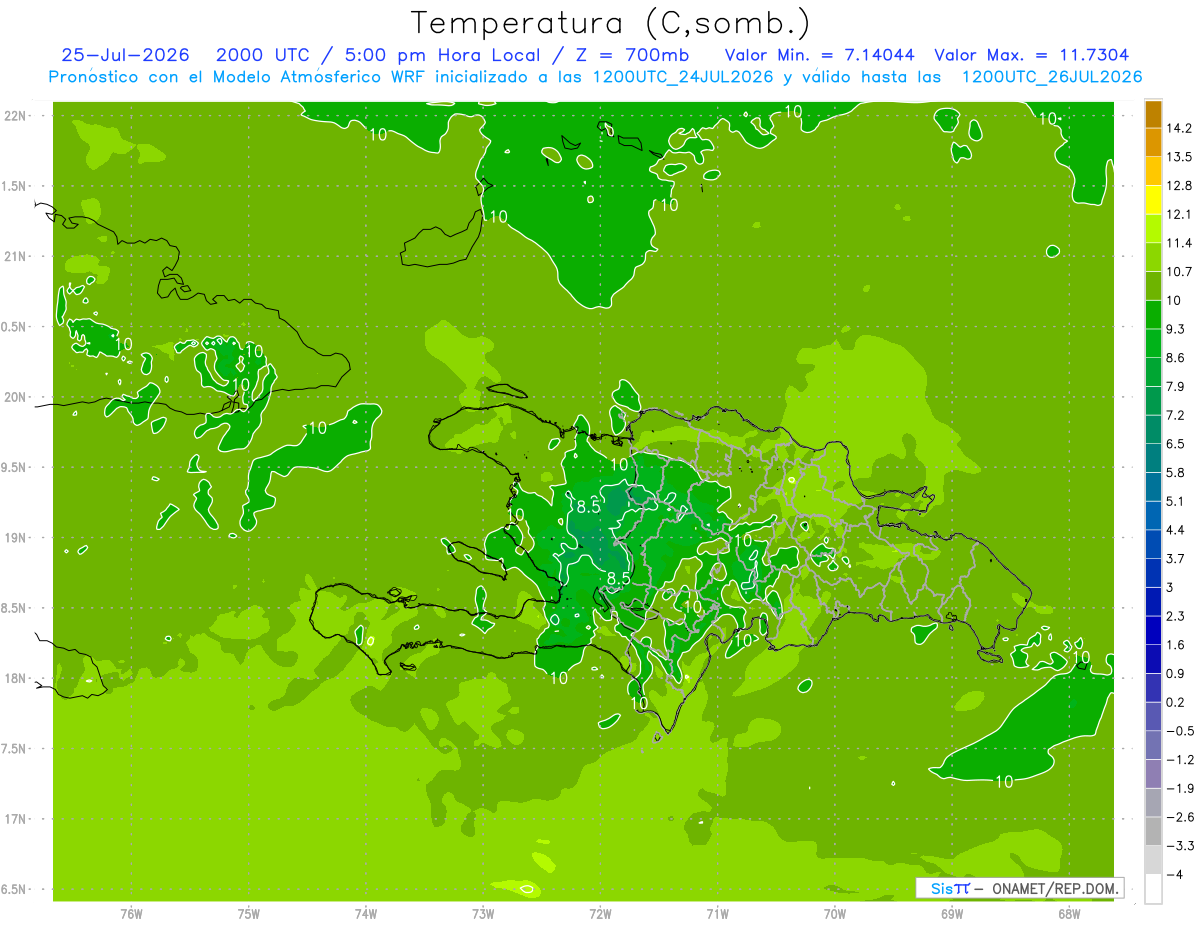Click the '75W' longitude axis label
This screenshot has width=1200, height=927.
(x=248, y=914)
